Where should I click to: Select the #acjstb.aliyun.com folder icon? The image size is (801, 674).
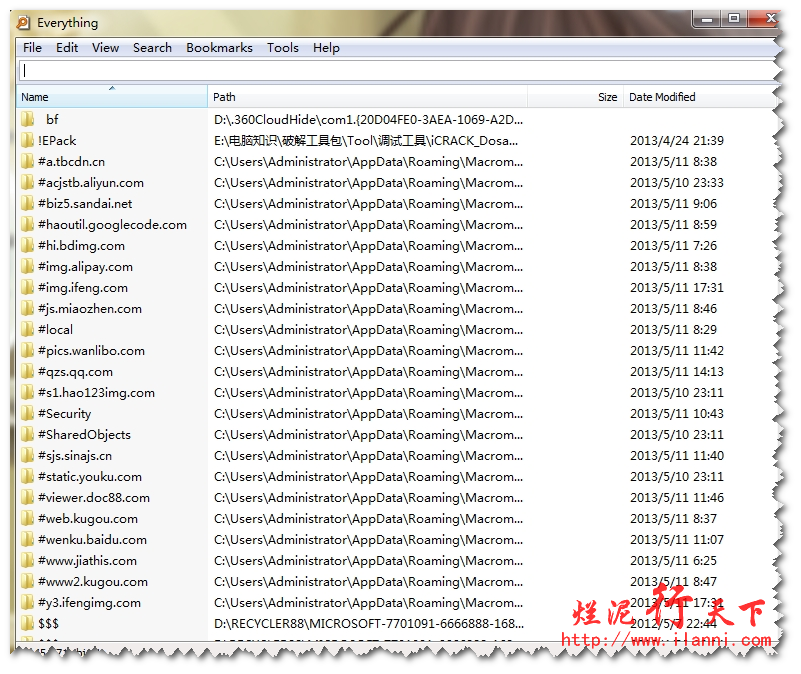(28, 182)
